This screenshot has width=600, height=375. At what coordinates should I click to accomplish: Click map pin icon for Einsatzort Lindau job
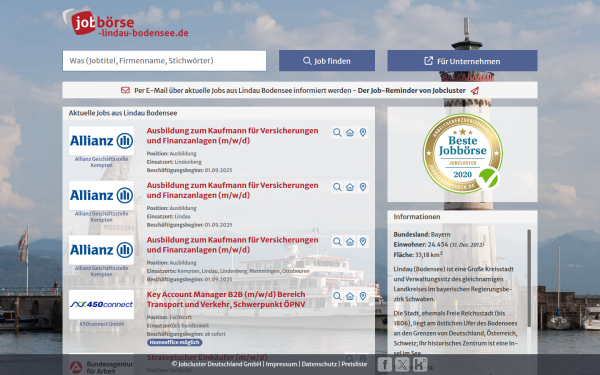coord(363,187)
